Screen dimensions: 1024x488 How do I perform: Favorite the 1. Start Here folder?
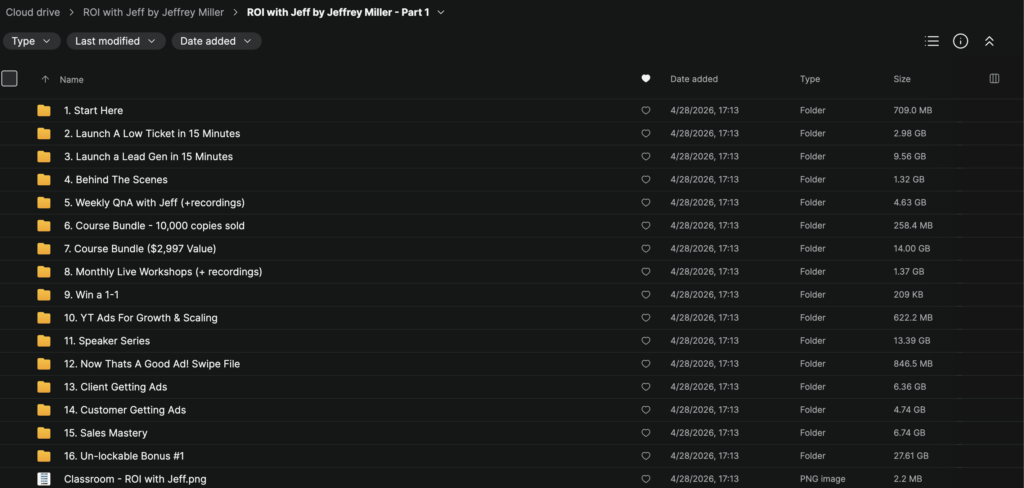point(646,111)
